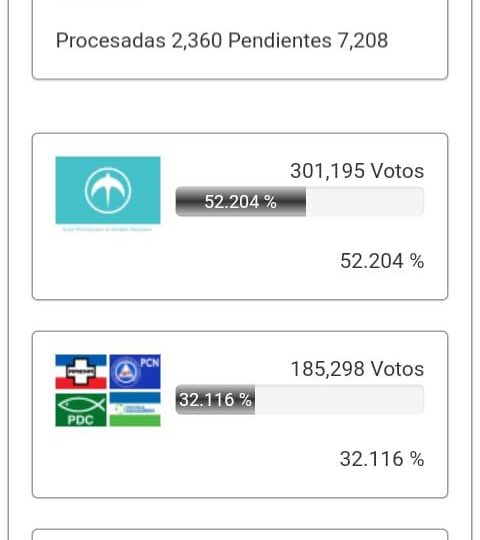Viewport: 480px width, 540px height.
Task: Click the Pendientes 7,208 count text
Action: (308, 41)
